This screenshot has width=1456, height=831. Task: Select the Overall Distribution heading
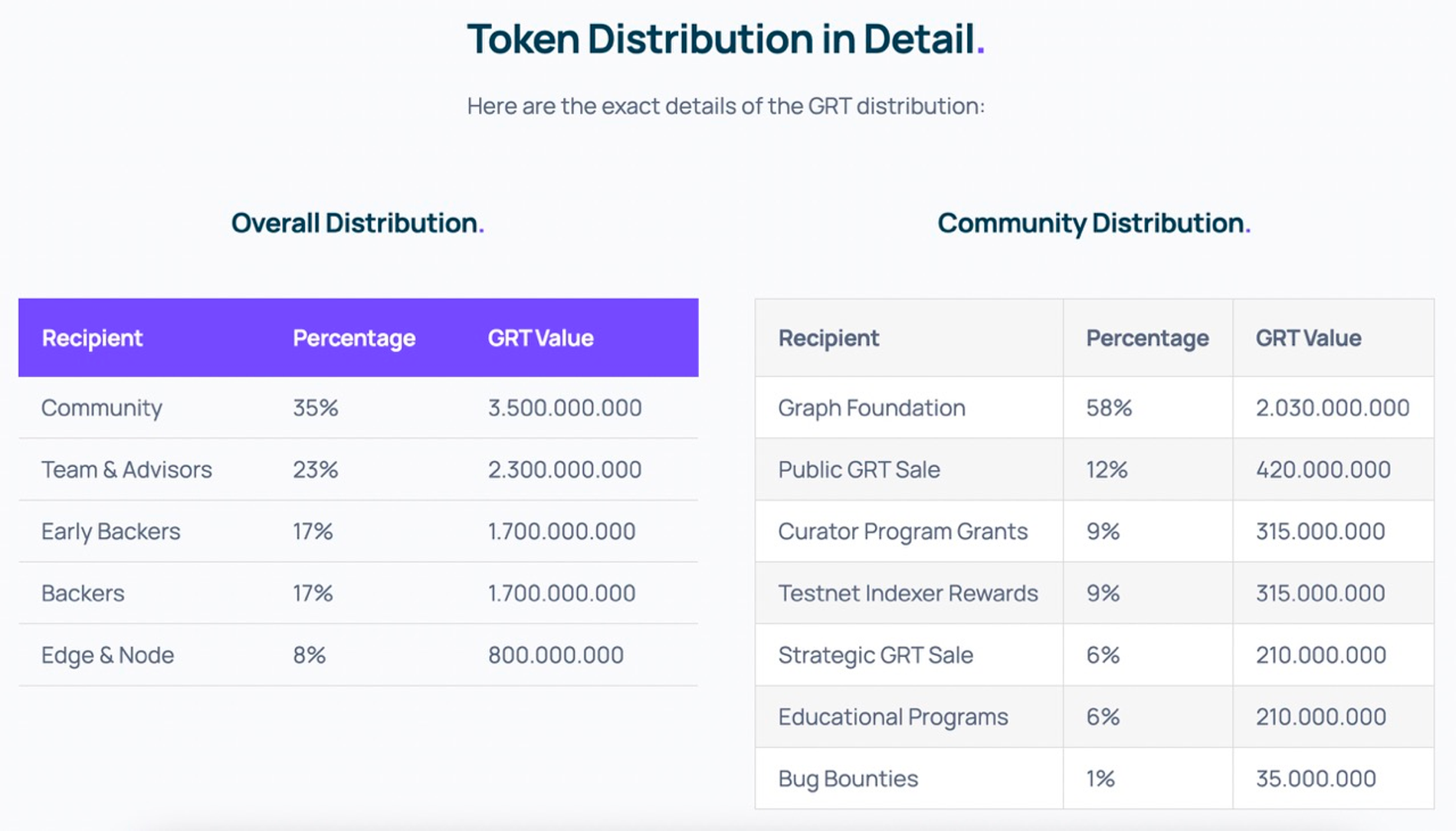[357, 223]
